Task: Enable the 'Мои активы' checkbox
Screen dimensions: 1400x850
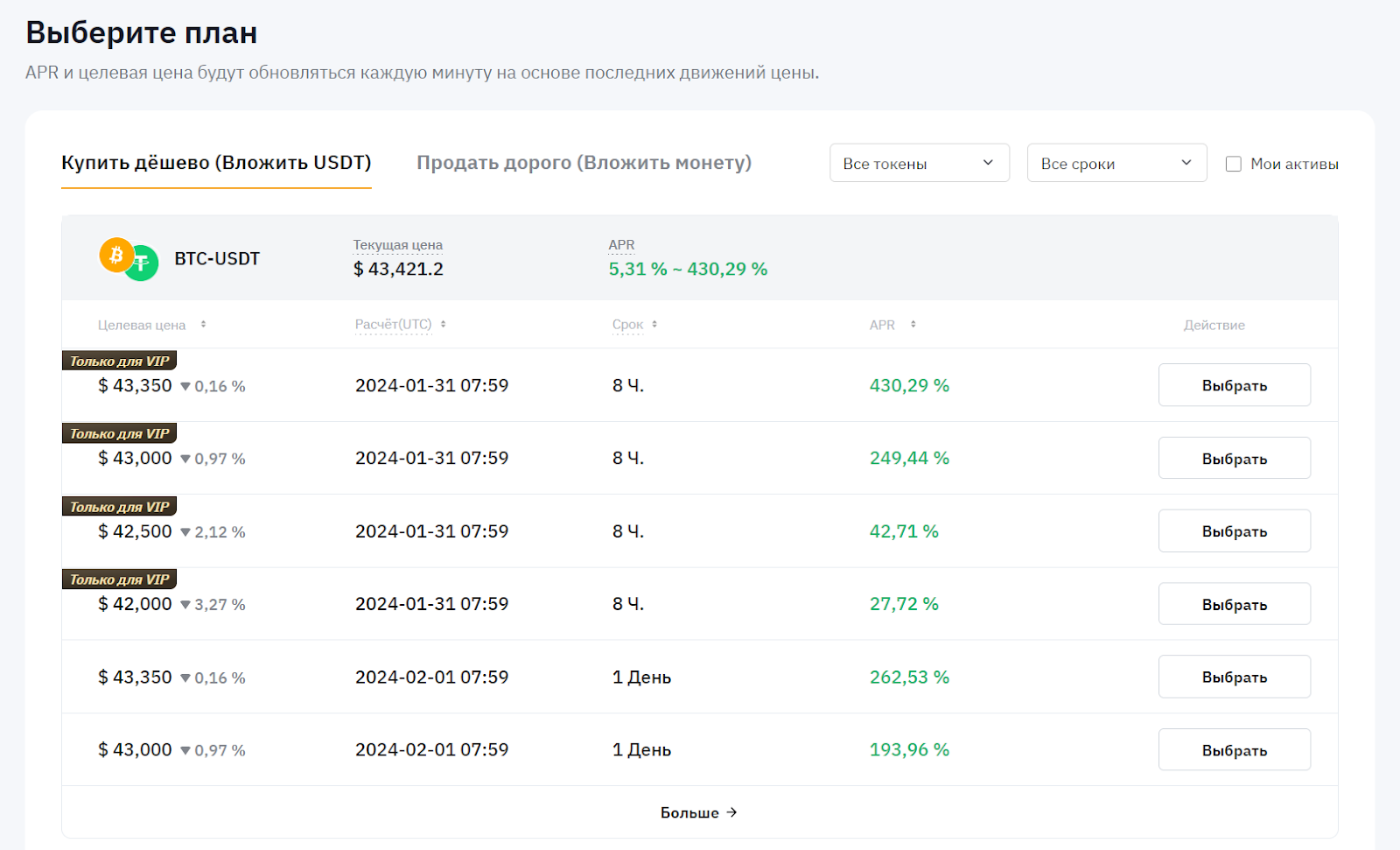Action: coord(1234,164)
